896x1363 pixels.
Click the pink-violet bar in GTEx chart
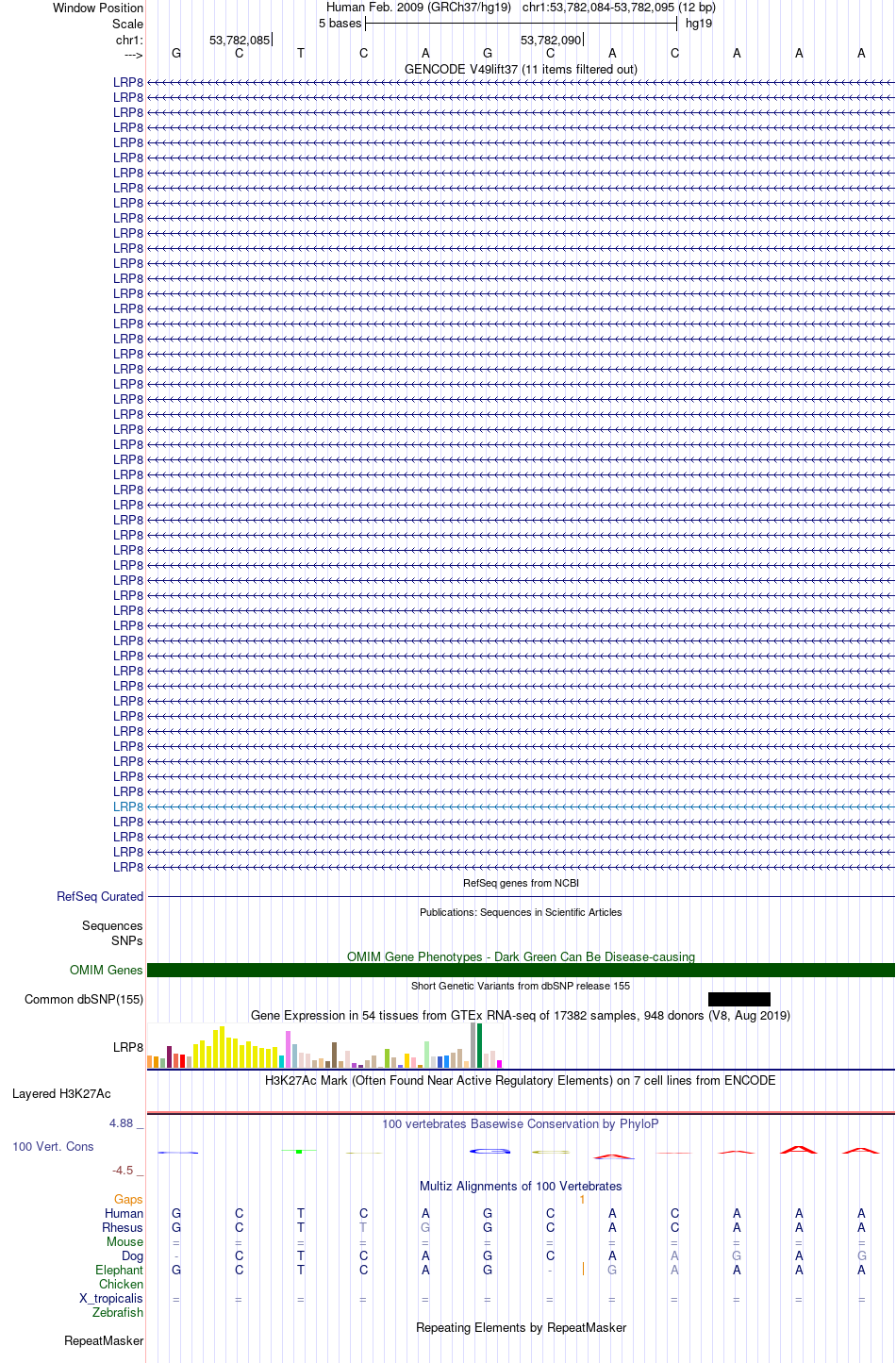(289, 1049)
